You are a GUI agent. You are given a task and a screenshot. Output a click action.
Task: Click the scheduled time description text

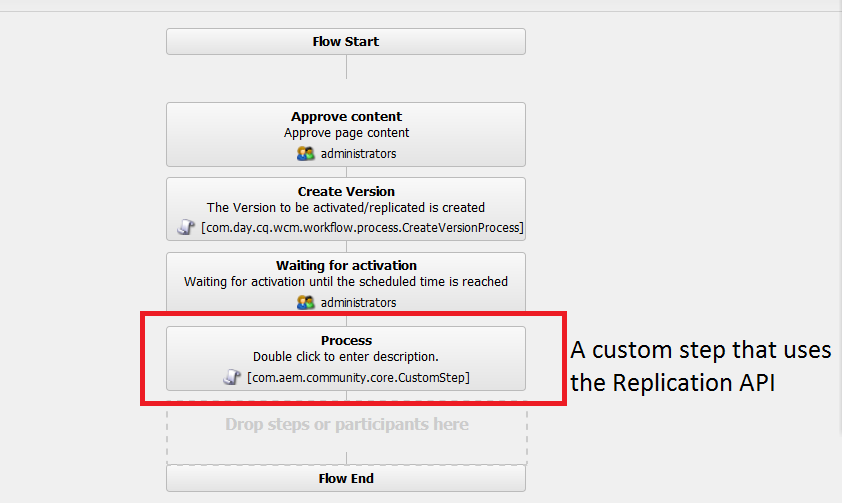[346, 282]
